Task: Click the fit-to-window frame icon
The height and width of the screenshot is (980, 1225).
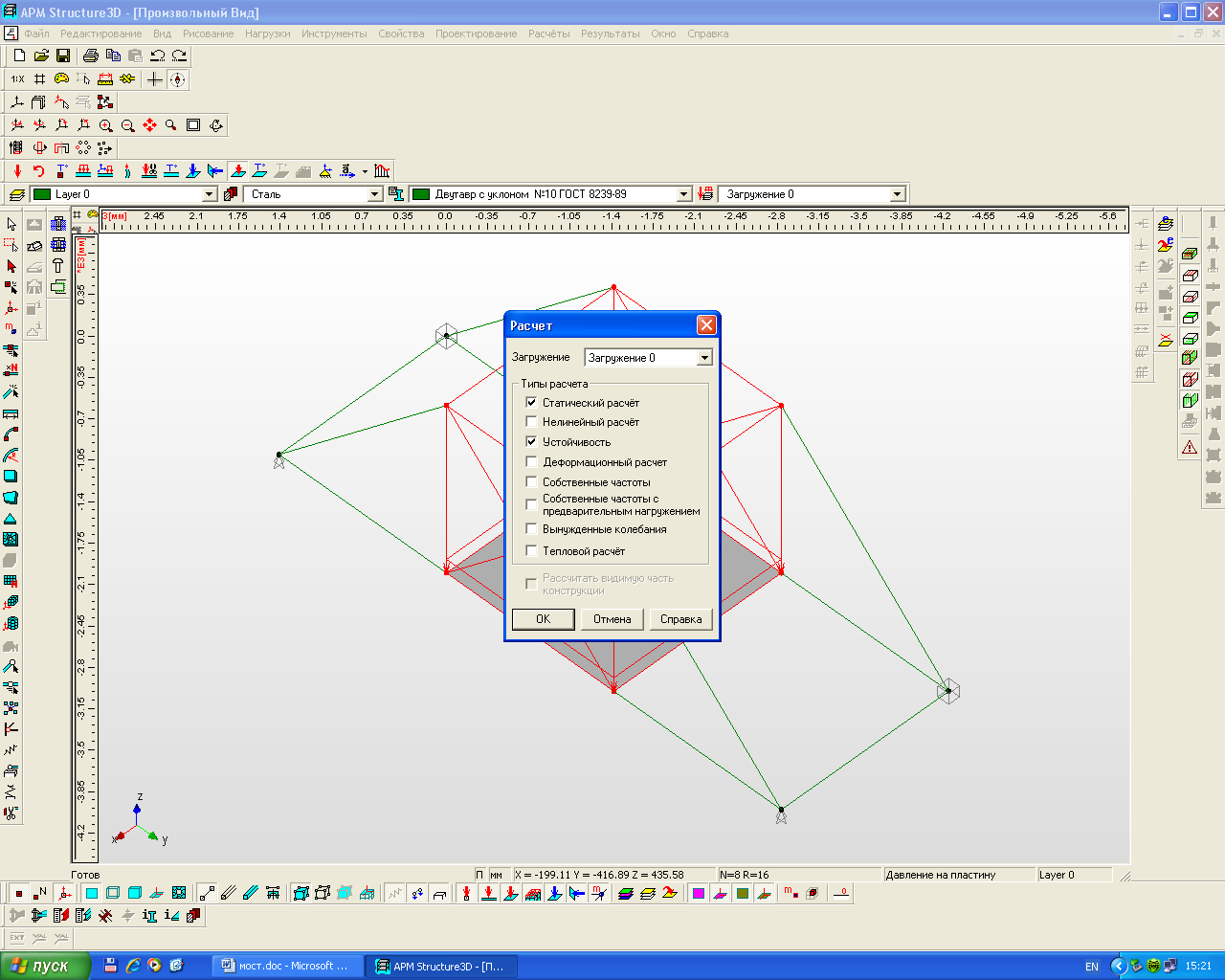Action: tap(193, 125)
